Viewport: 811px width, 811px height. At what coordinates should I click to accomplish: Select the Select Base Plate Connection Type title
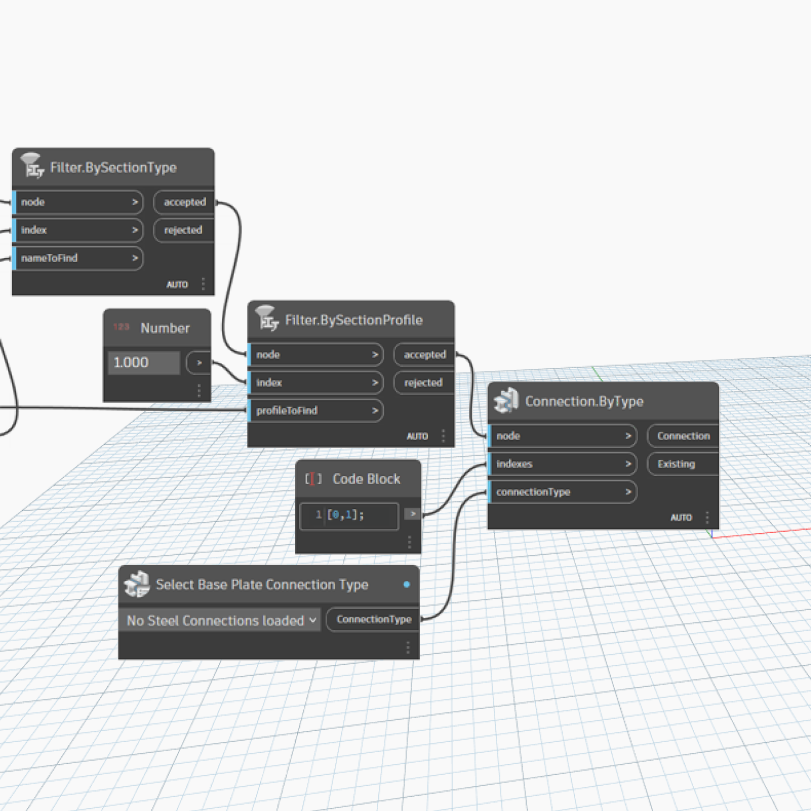click(262, 584)
